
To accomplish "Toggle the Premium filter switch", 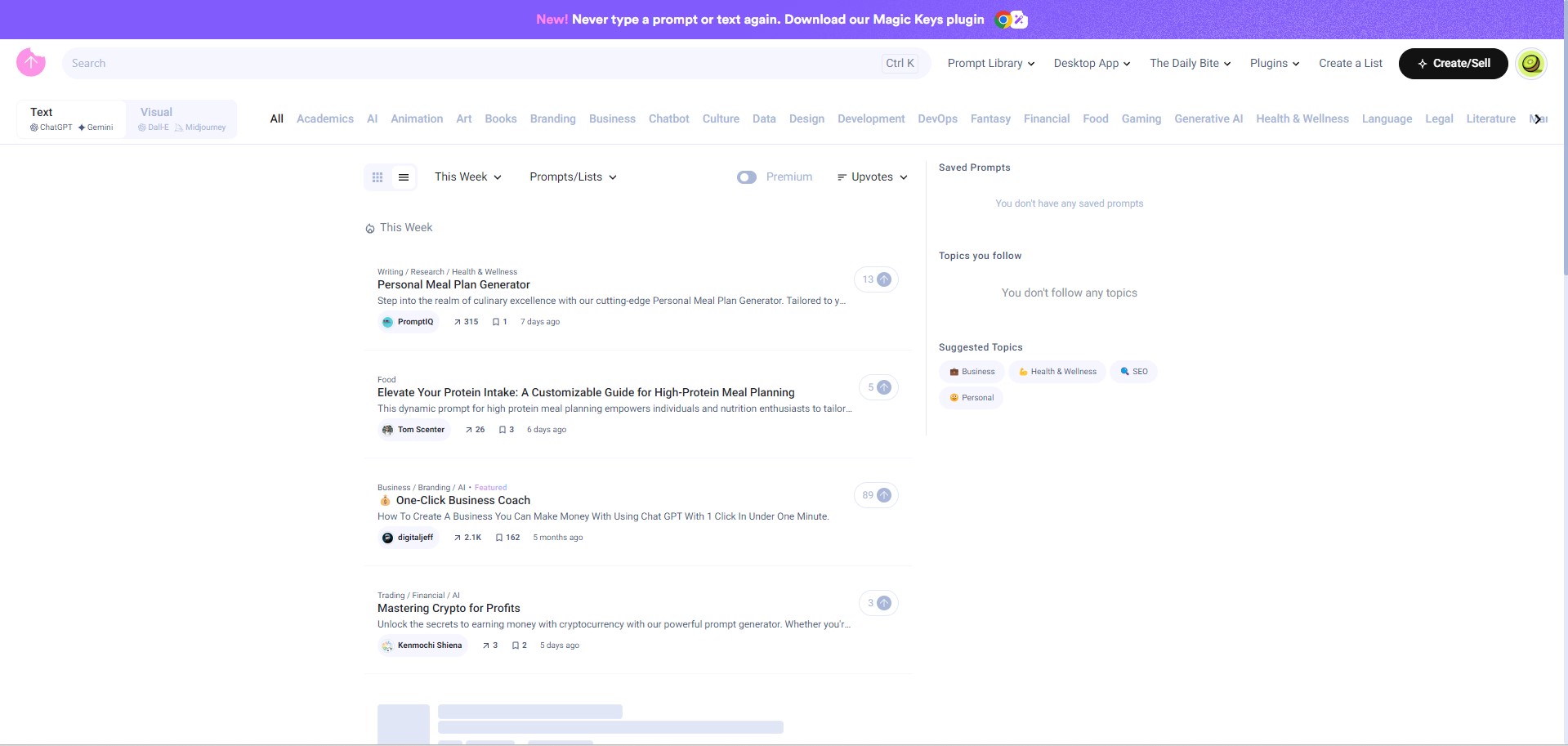I will [747, 177].
